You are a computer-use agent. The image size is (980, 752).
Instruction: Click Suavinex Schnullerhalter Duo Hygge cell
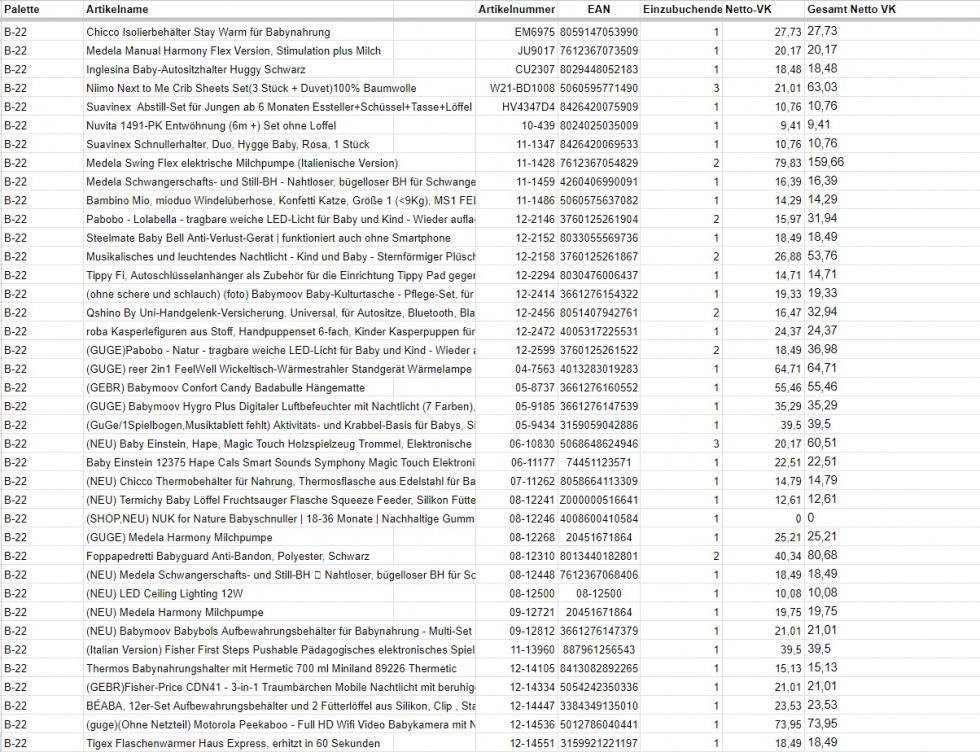point(228,144)
